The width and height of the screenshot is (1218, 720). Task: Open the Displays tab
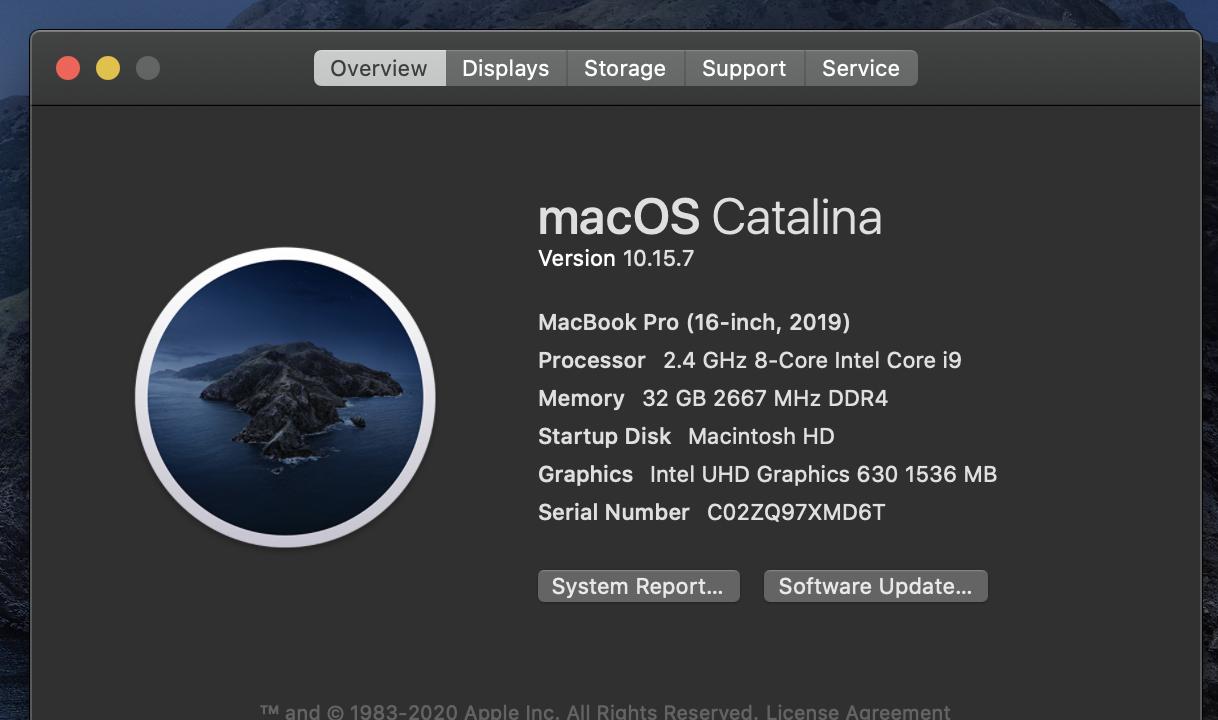pyautogui.click(x=505, y=68)
